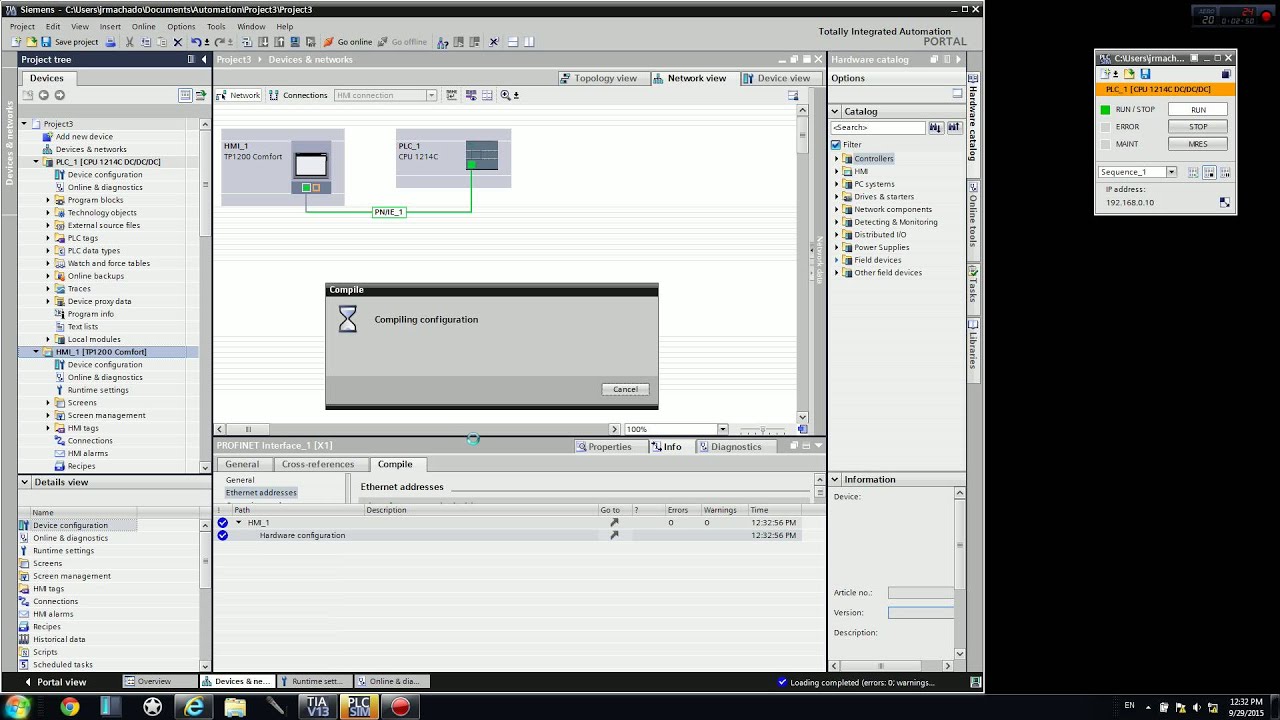
Task: Select HMI alarms in project tree
Action: 87,453
